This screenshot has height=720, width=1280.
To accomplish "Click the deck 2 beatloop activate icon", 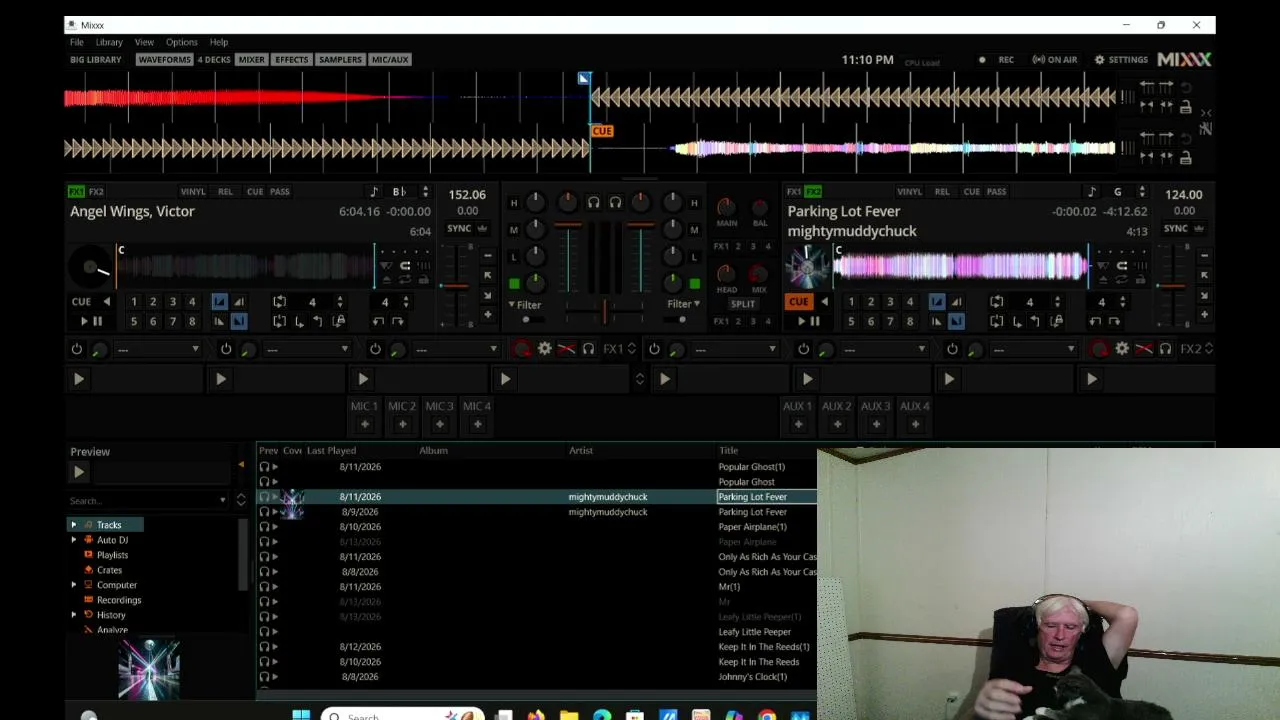I will click(996, 301).
